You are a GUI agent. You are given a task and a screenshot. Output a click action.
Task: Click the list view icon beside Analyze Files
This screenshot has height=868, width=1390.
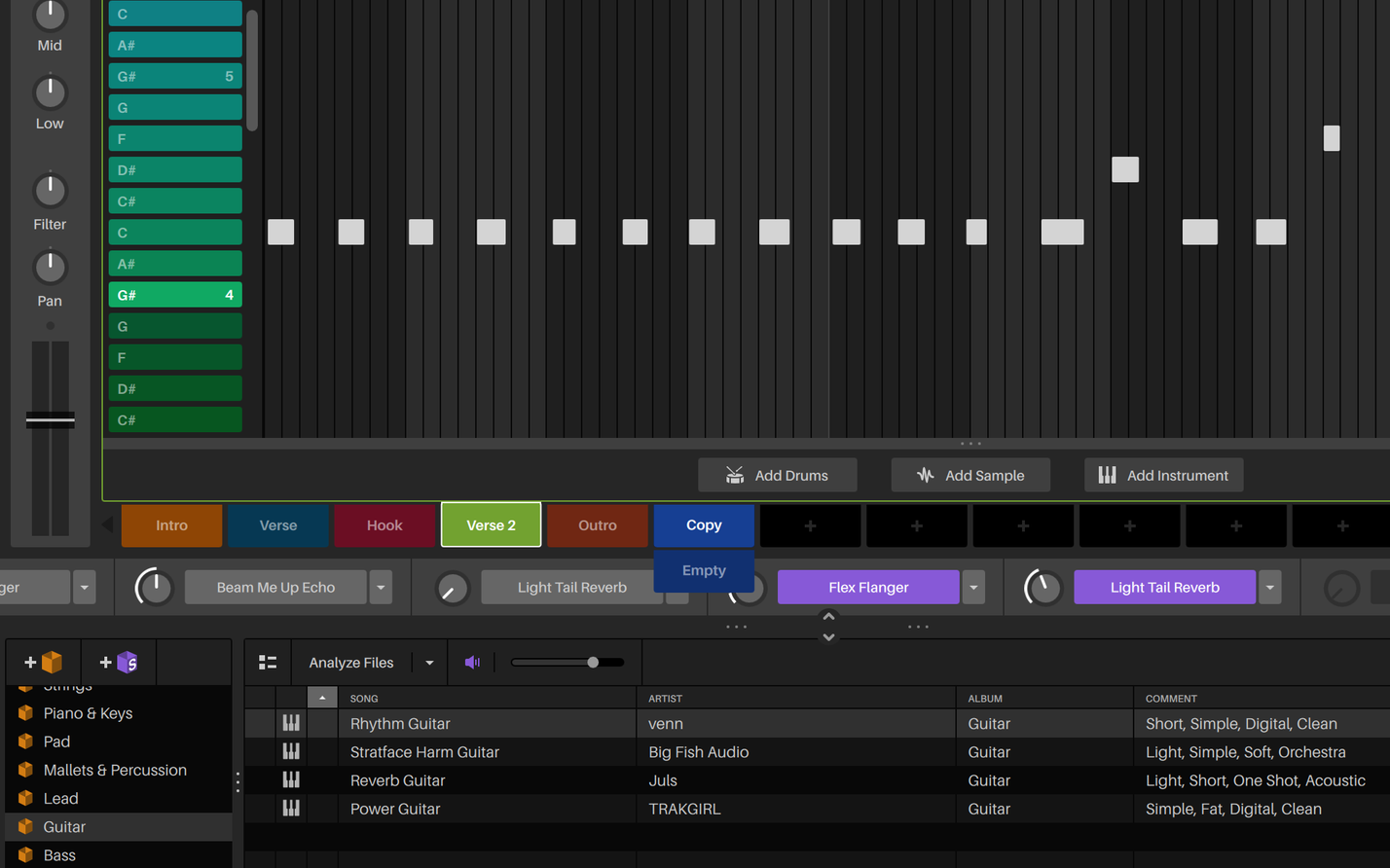(x=268, y=662)
